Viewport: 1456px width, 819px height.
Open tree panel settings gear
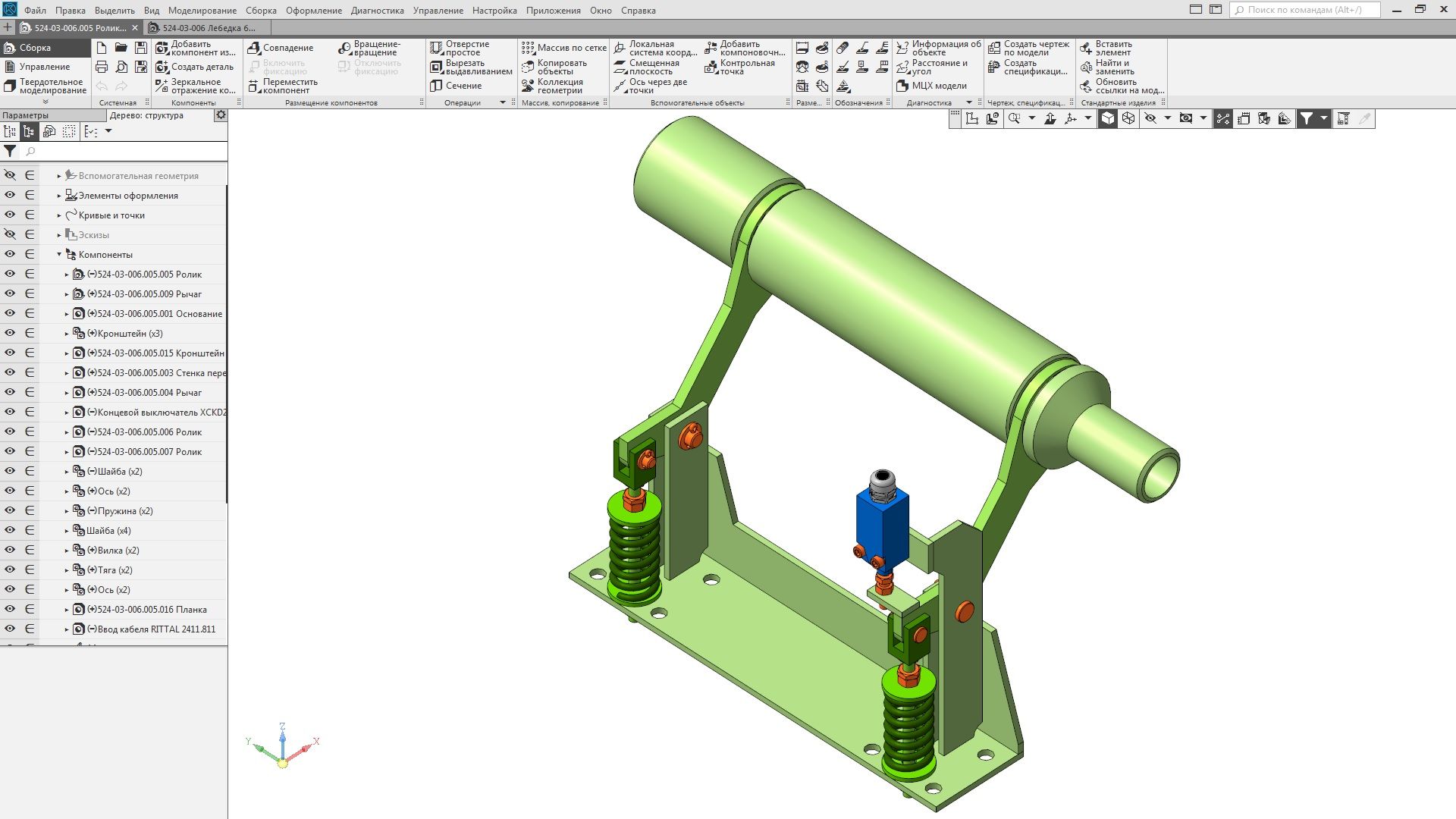point(221,115)
